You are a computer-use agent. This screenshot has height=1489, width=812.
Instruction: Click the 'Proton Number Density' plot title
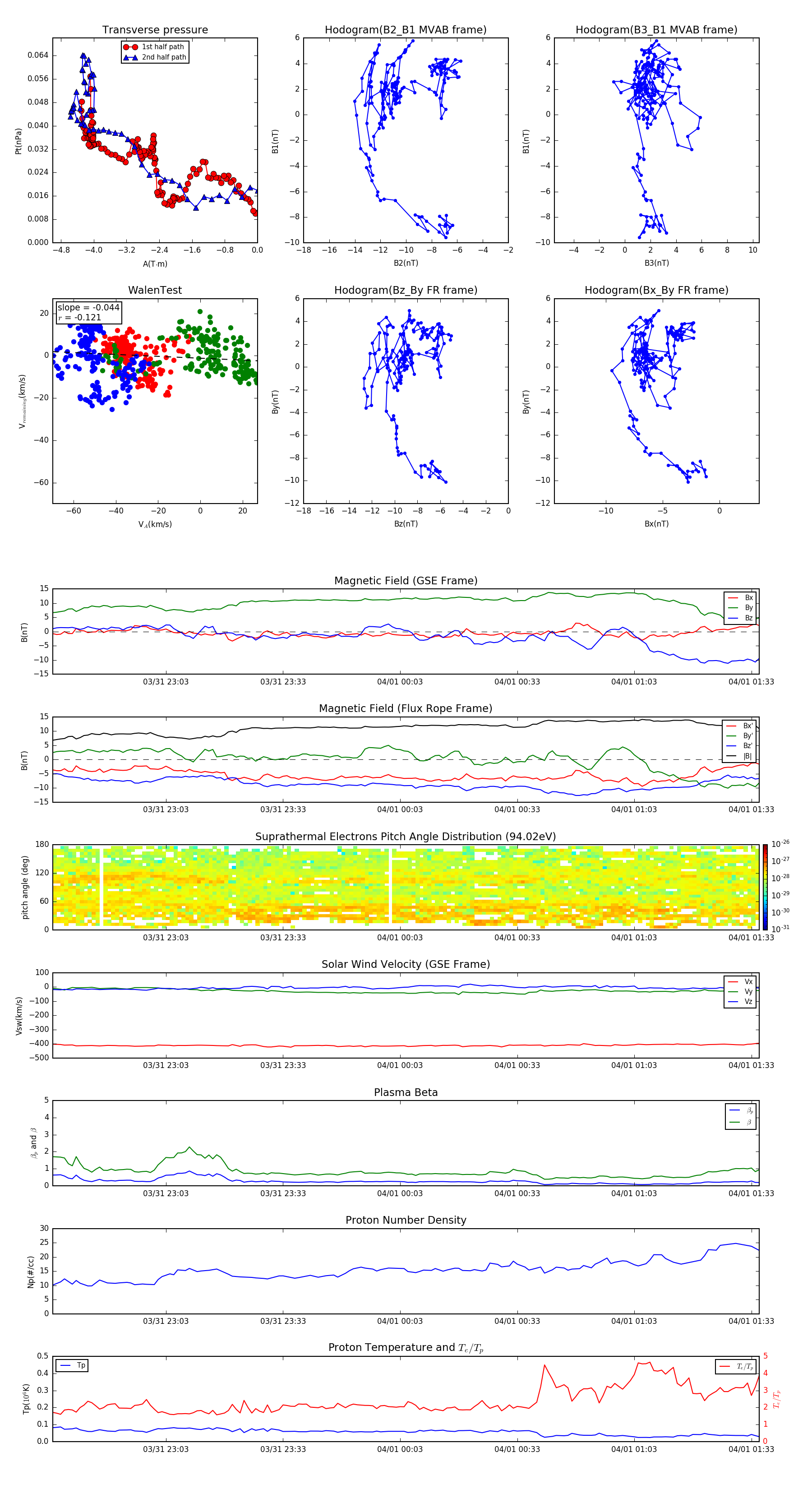pos(406,1220)
